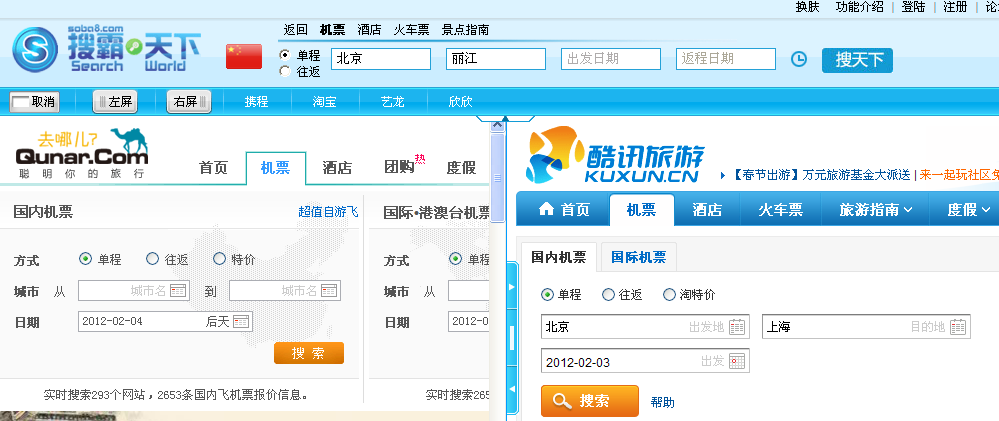999x421 pixels.
Task: Open Kuxun departure date calendar icon
Action: (737, 361)
